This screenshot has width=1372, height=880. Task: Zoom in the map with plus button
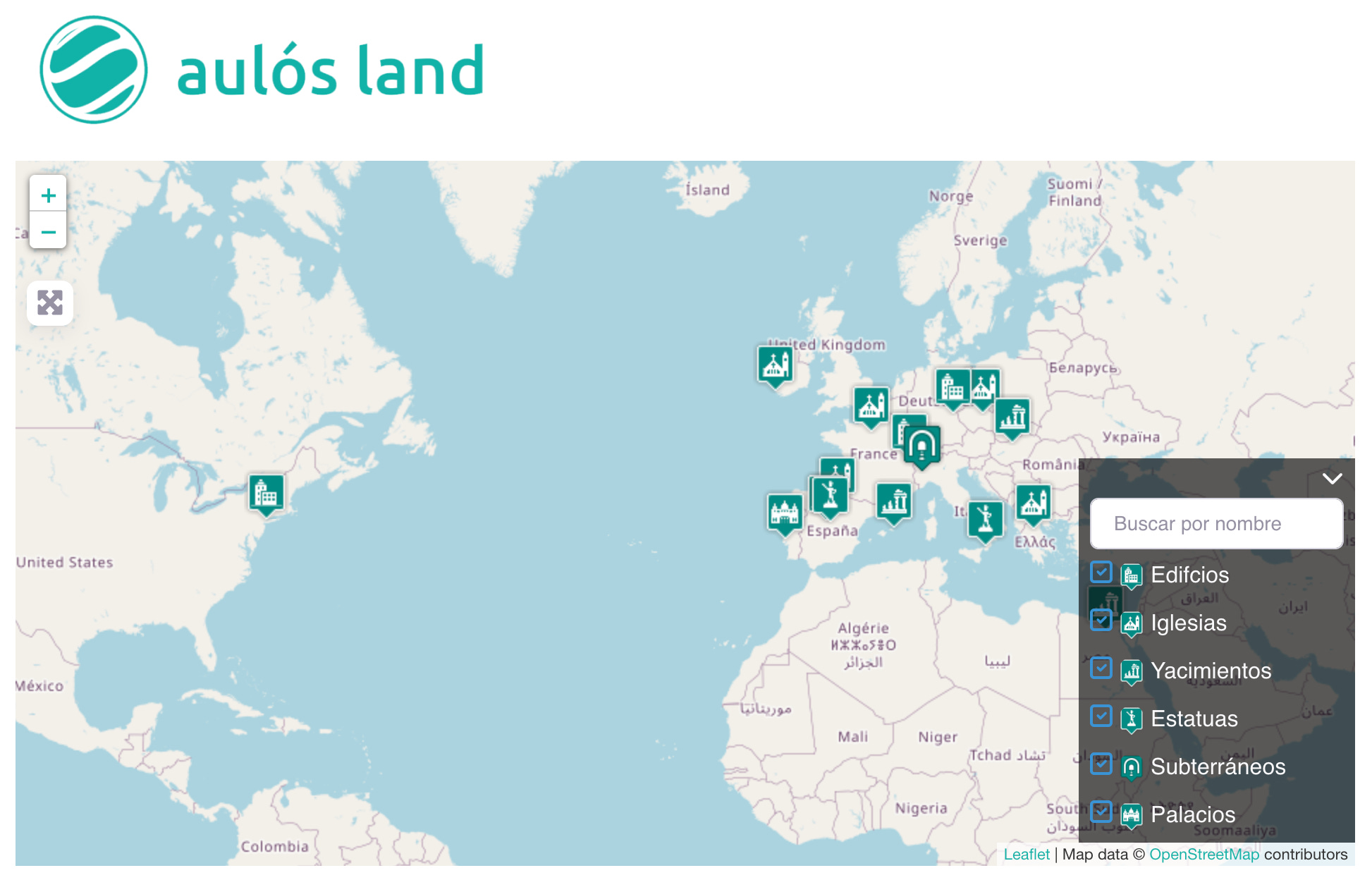click(49, 195)
